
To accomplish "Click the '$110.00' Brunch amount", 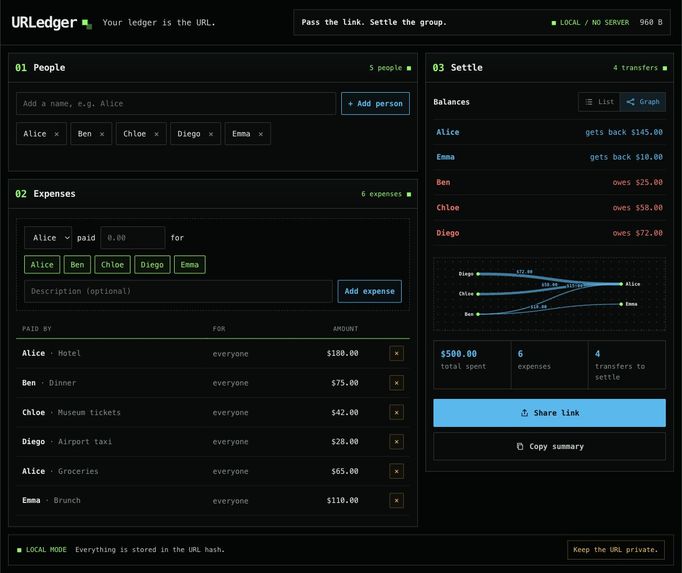I will point(342,500).
